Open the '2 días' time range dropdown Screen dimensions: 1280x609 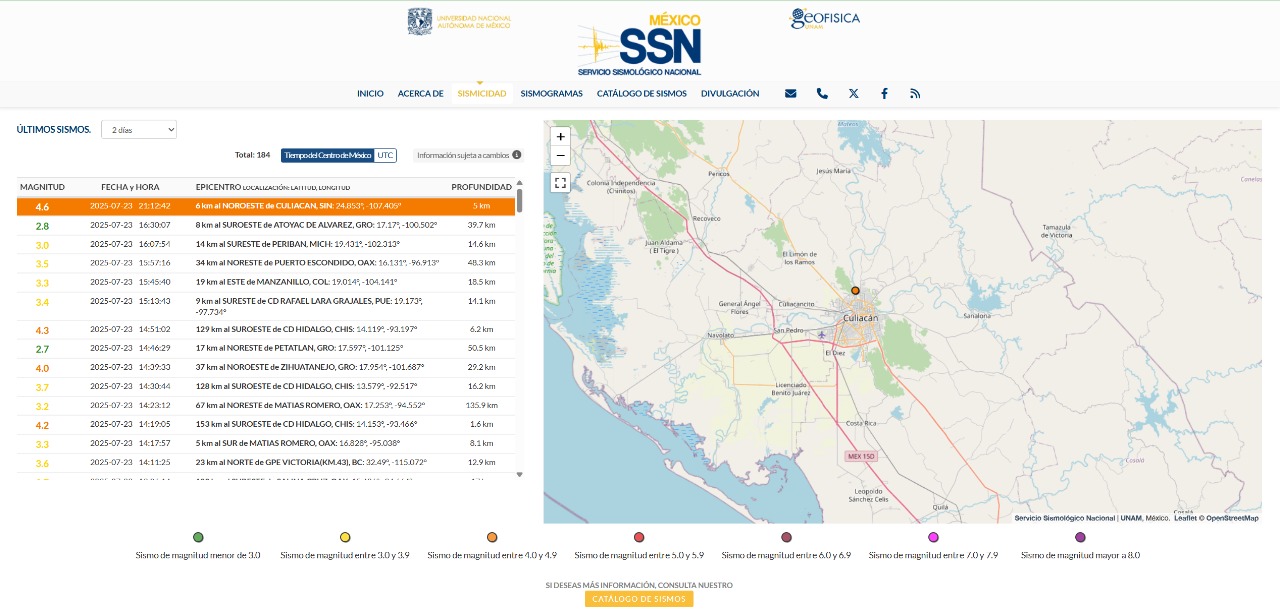click(x=139, y=129)
